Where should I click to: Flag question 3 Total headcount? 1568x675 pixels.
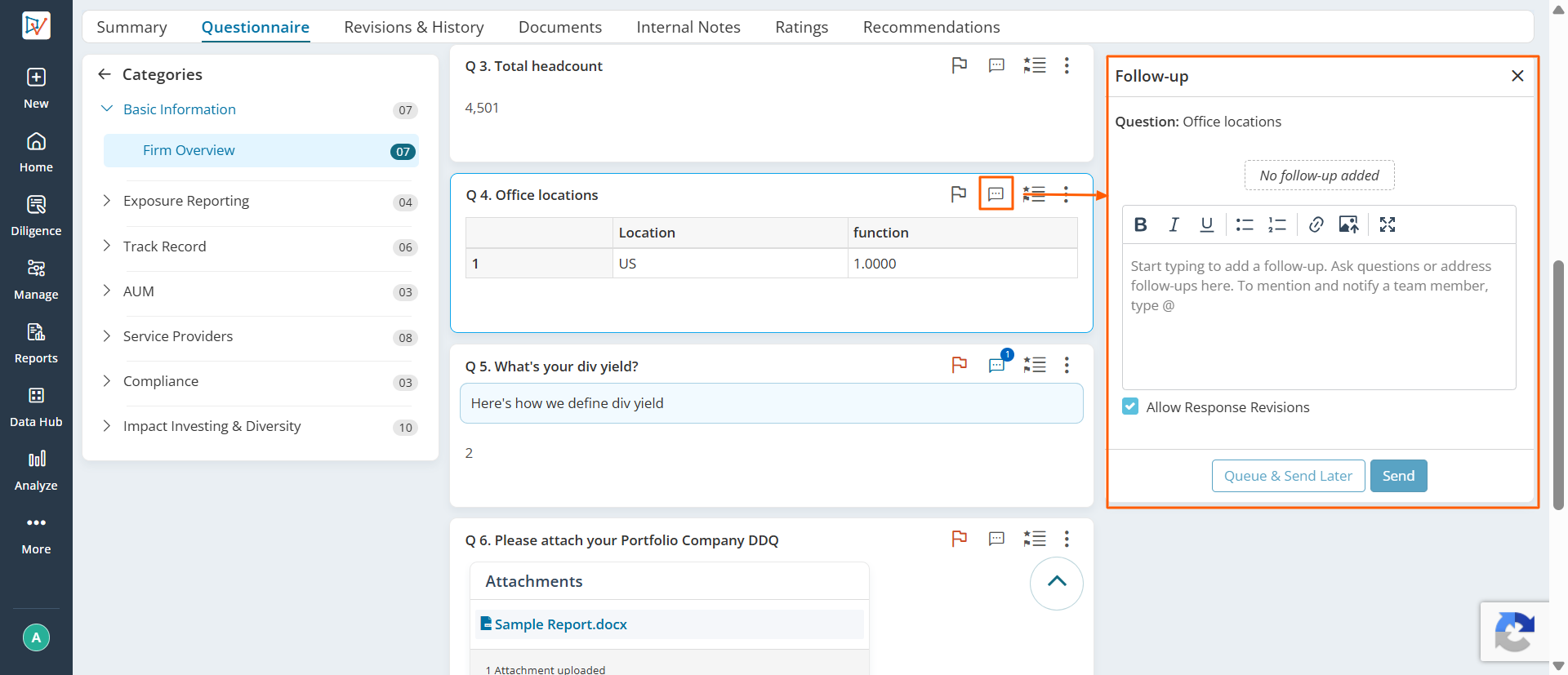pos(960,65)
